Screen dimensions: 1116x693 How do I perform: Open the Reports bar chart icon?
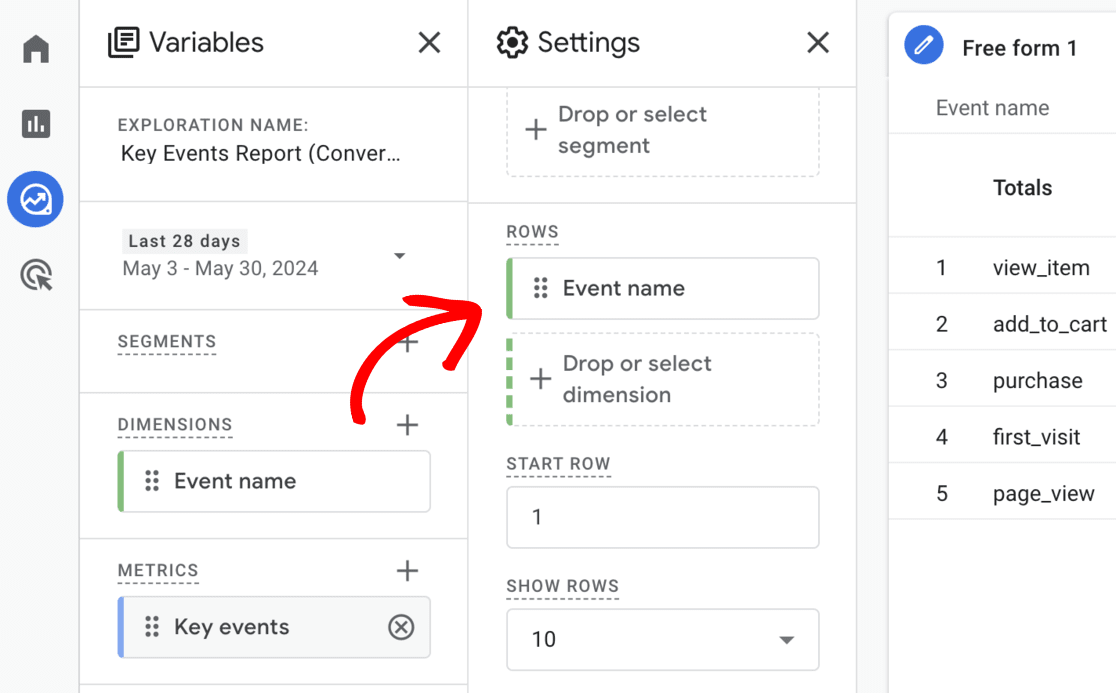click(36, 124)
